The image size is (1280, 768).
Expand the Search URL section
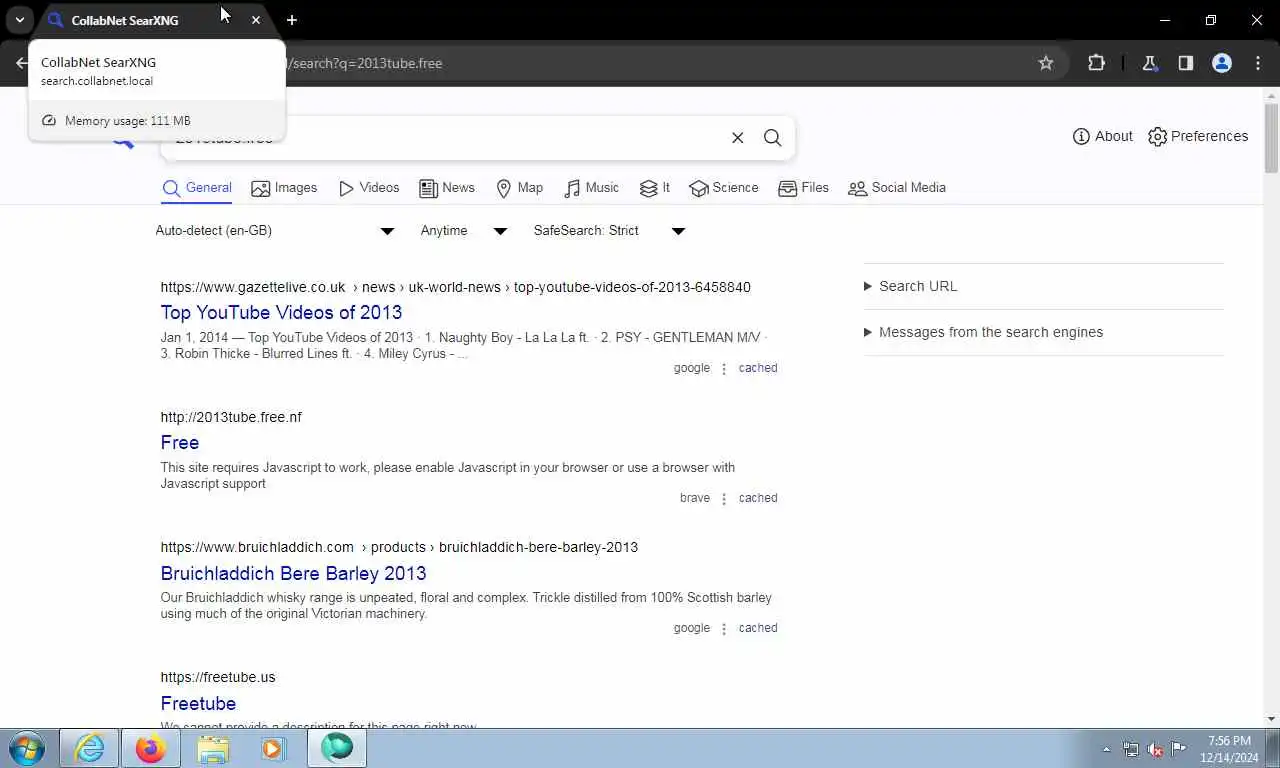tap(910, 286)
